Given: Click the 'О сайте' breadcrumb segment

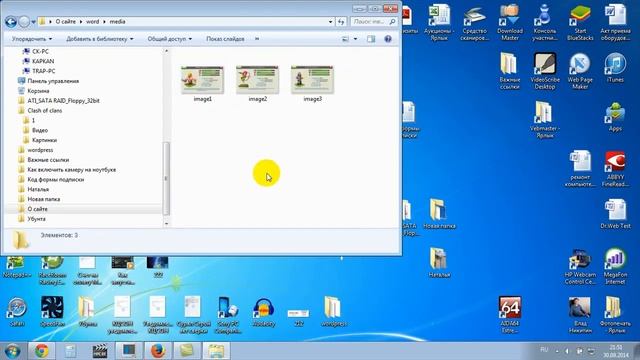Looking at the screenshot, I should pos(65,22).
